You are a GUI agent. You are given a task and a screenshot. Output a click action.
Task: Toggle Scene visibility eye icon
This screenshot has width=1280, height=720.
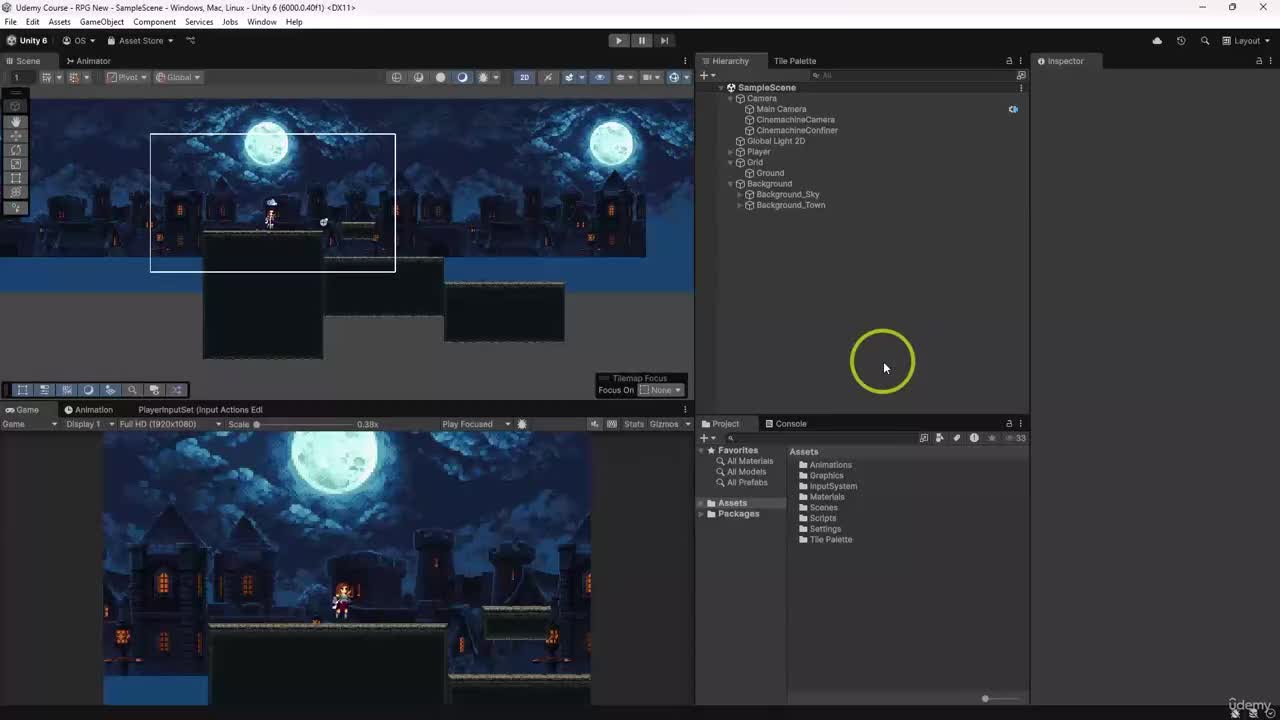(599, 77)
